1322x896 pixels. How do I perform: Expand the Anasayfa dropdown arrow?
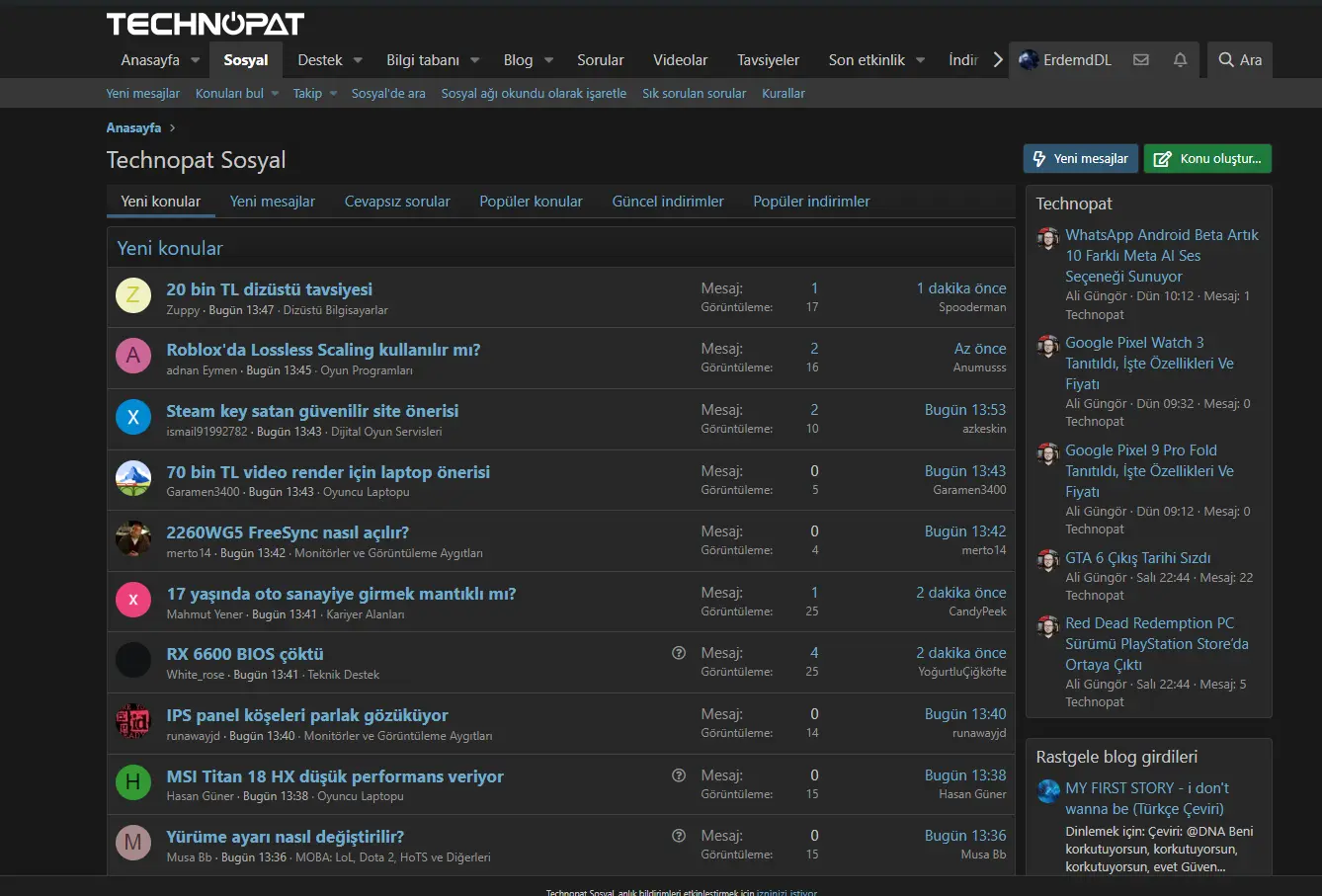tap(196, 60)
